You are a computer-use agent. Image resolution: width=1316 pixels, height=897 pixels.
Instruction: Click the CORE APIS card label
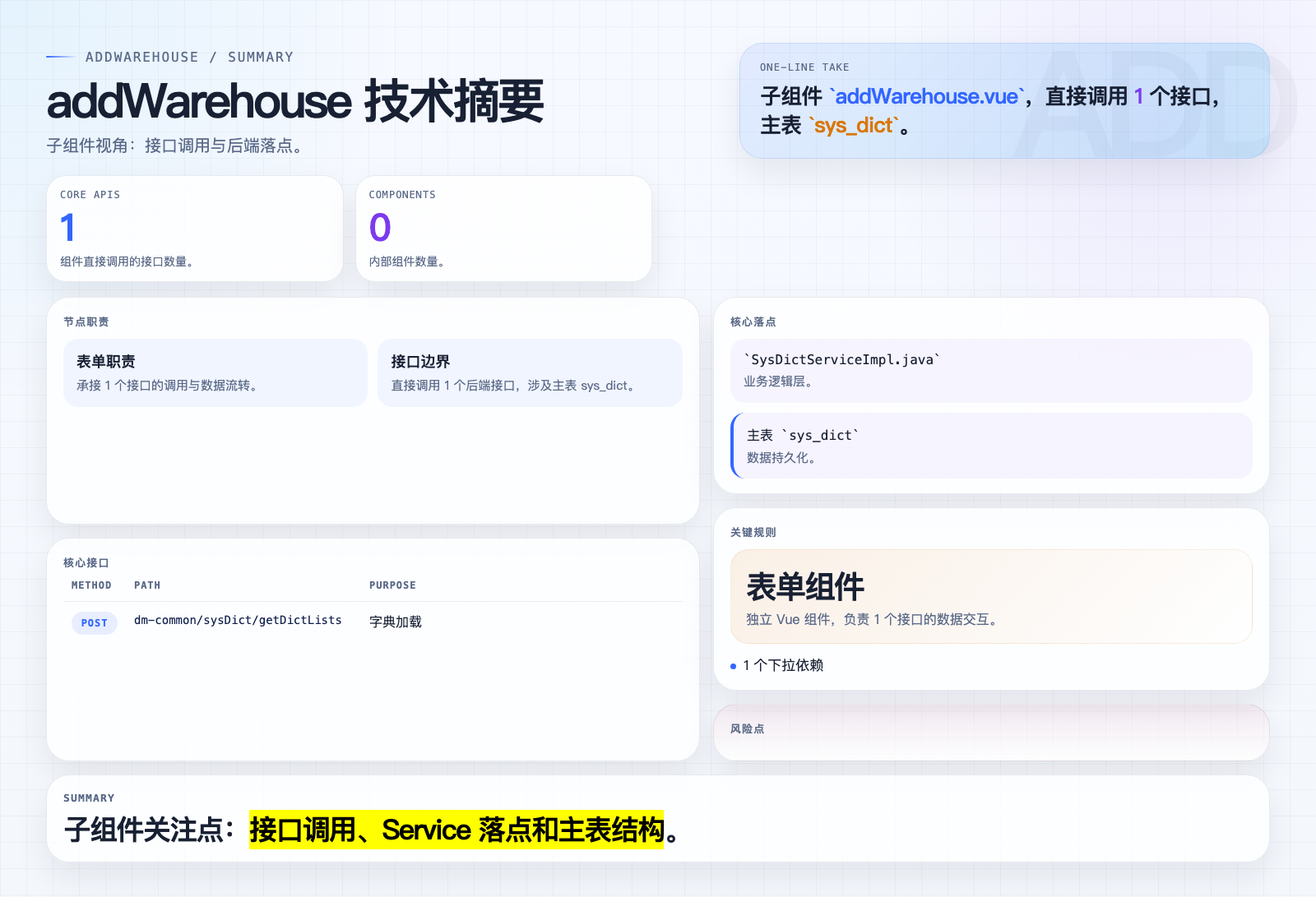[90, 195]
